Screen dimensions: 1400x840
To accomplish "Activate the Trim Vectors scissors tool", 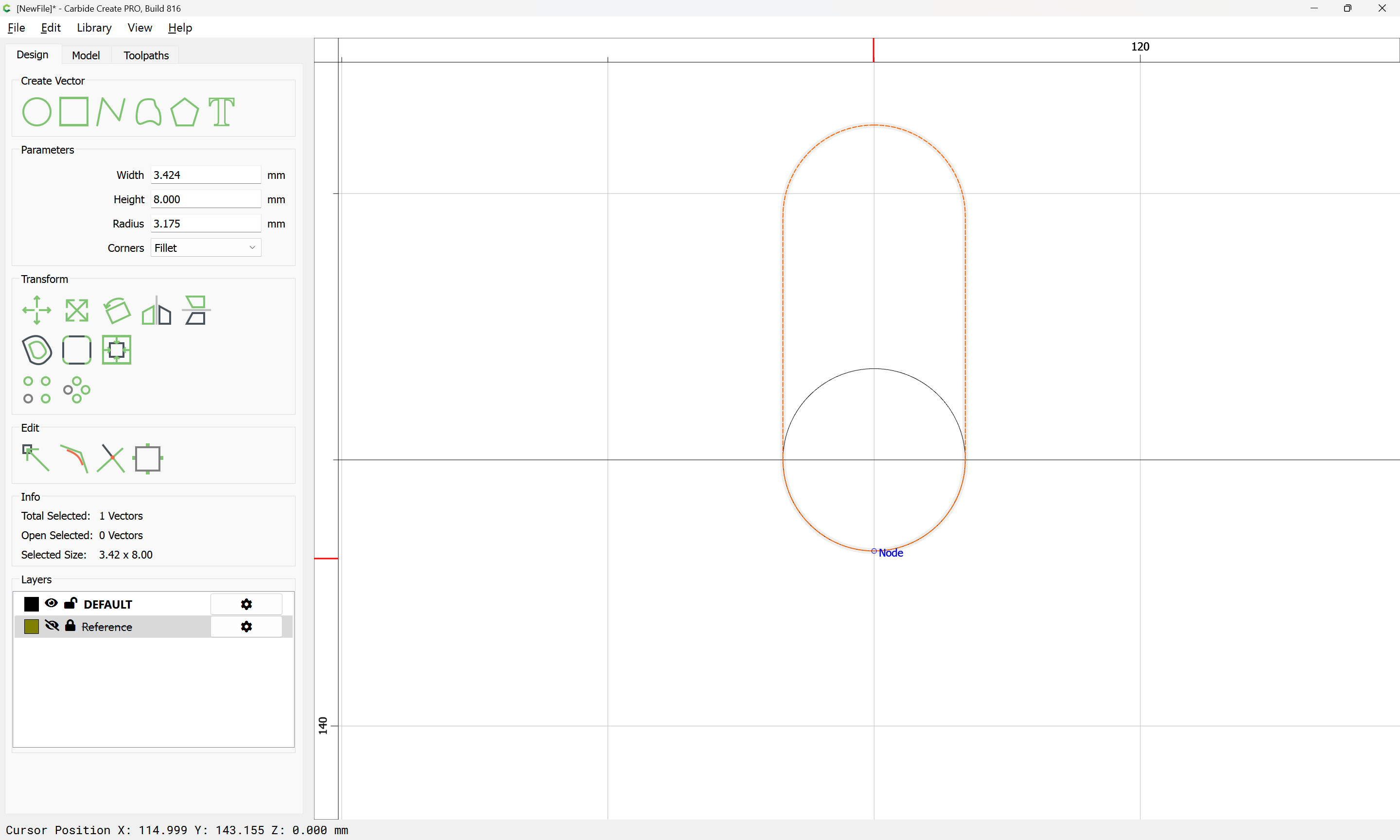I will [110, 458].
